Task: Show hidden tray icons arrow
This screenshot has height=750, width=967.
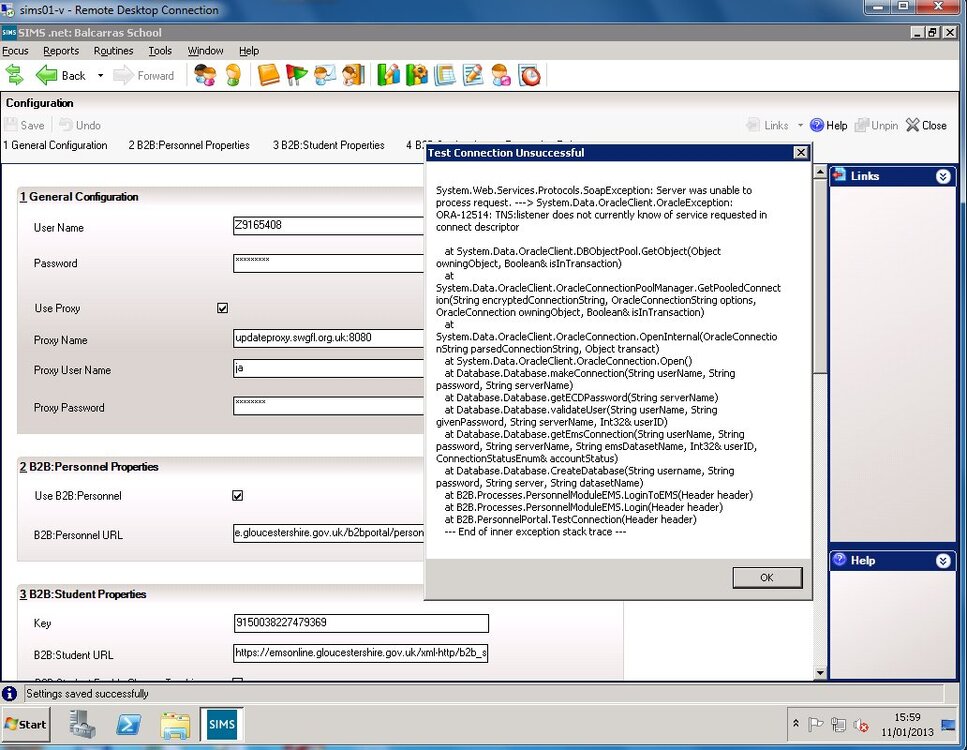Action: [796, 723]
